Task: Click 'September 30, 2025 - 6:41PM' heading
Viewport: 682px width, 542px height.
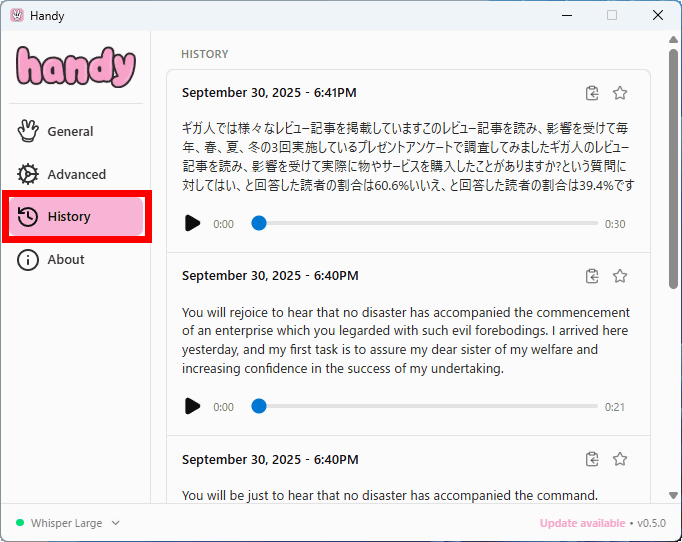Action: 269,93
